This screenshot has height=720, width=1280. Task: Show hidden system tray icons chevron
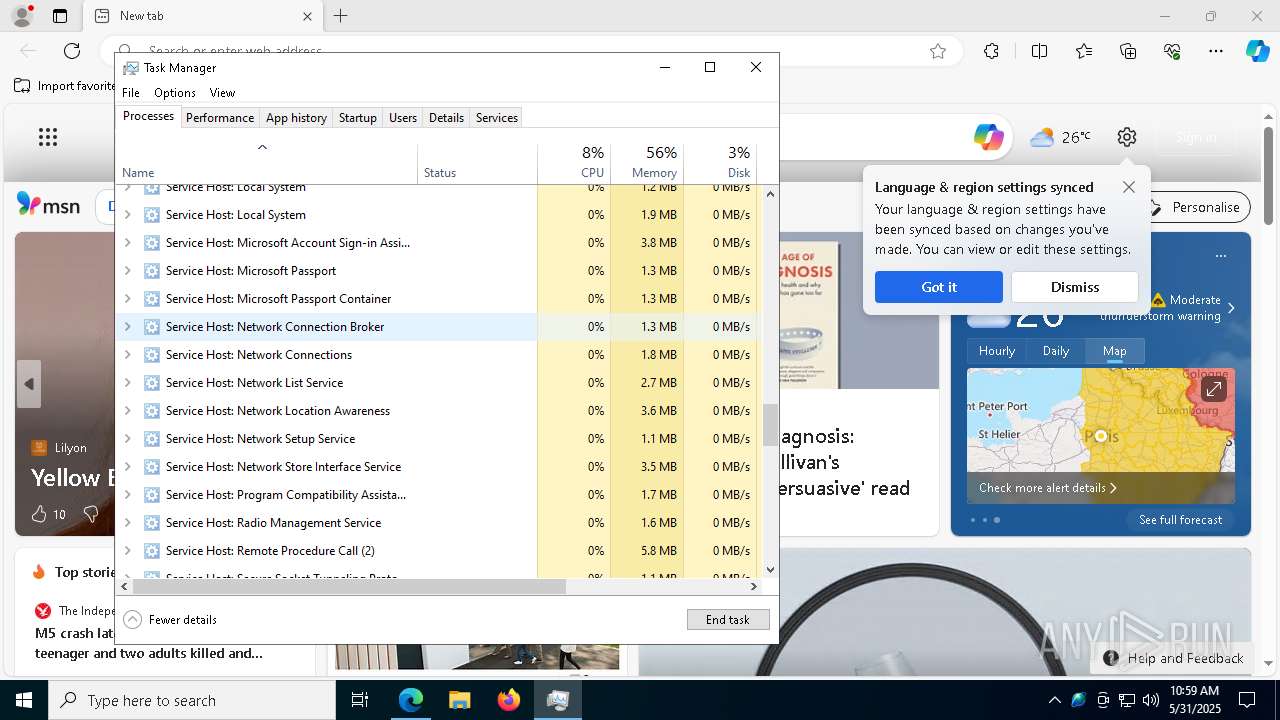click(x=1054, y=700)
